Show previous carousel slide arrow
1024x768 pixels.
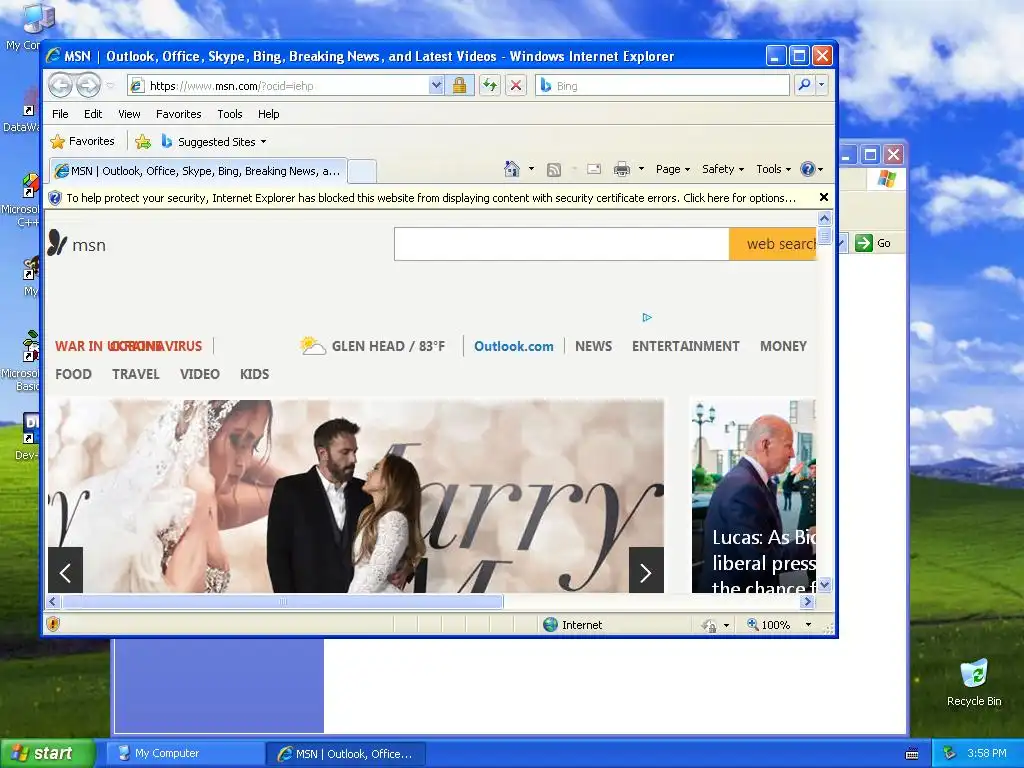pos(65,572)
